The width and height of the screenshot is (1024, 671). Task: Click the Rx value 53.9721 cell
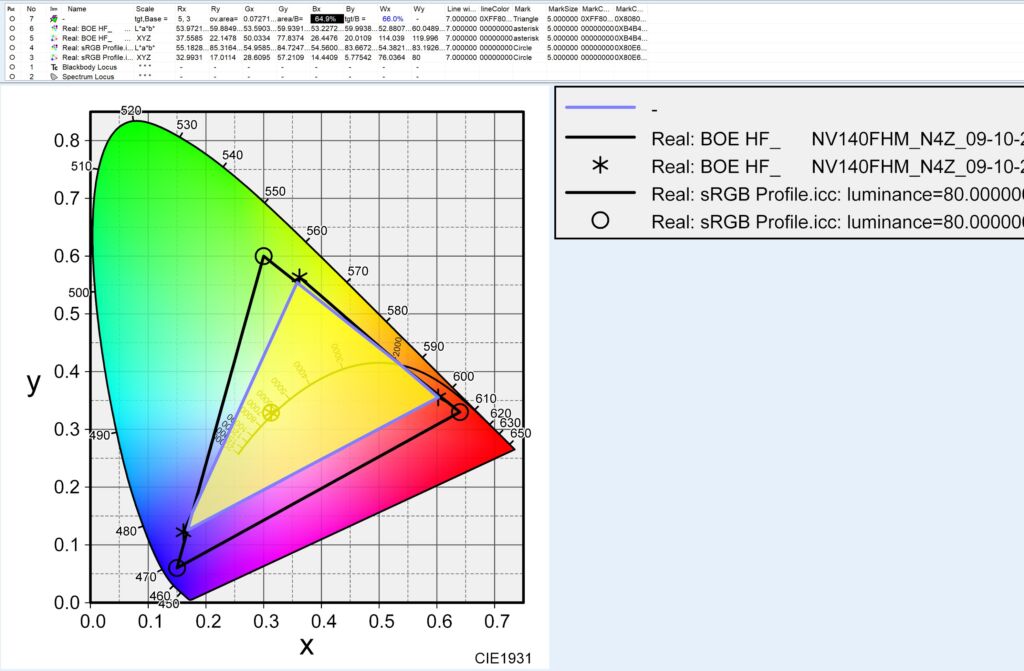[x=191, y=29]
